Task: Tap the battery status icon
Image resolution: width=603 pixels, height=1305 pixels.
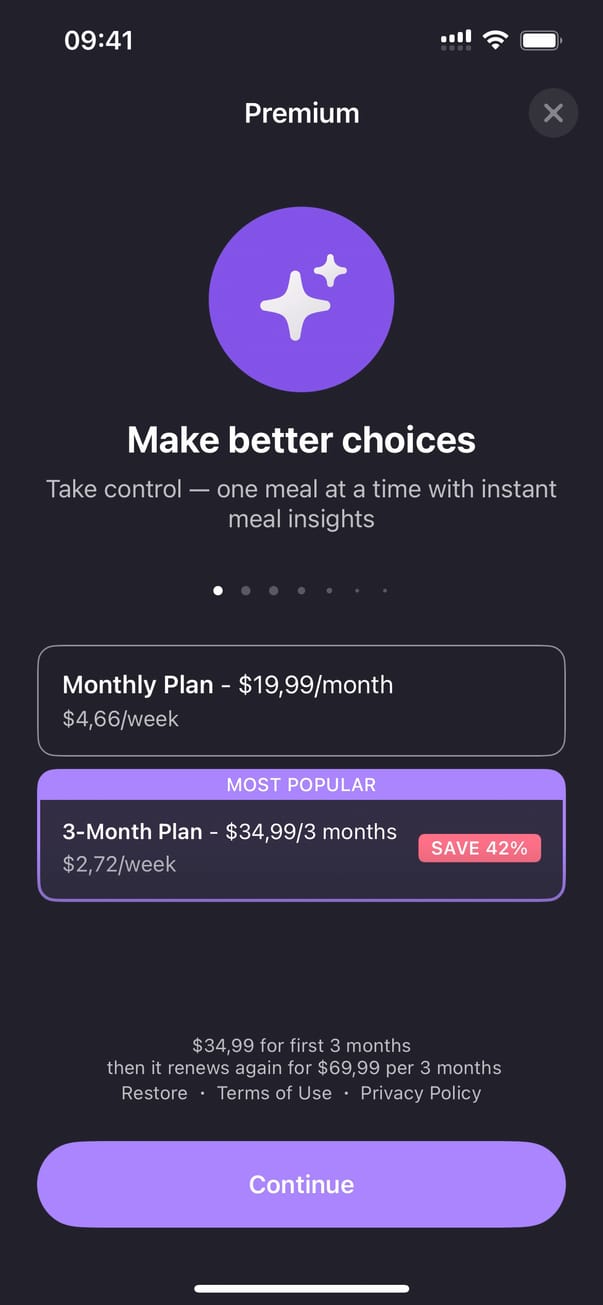Action: [541, 40]
